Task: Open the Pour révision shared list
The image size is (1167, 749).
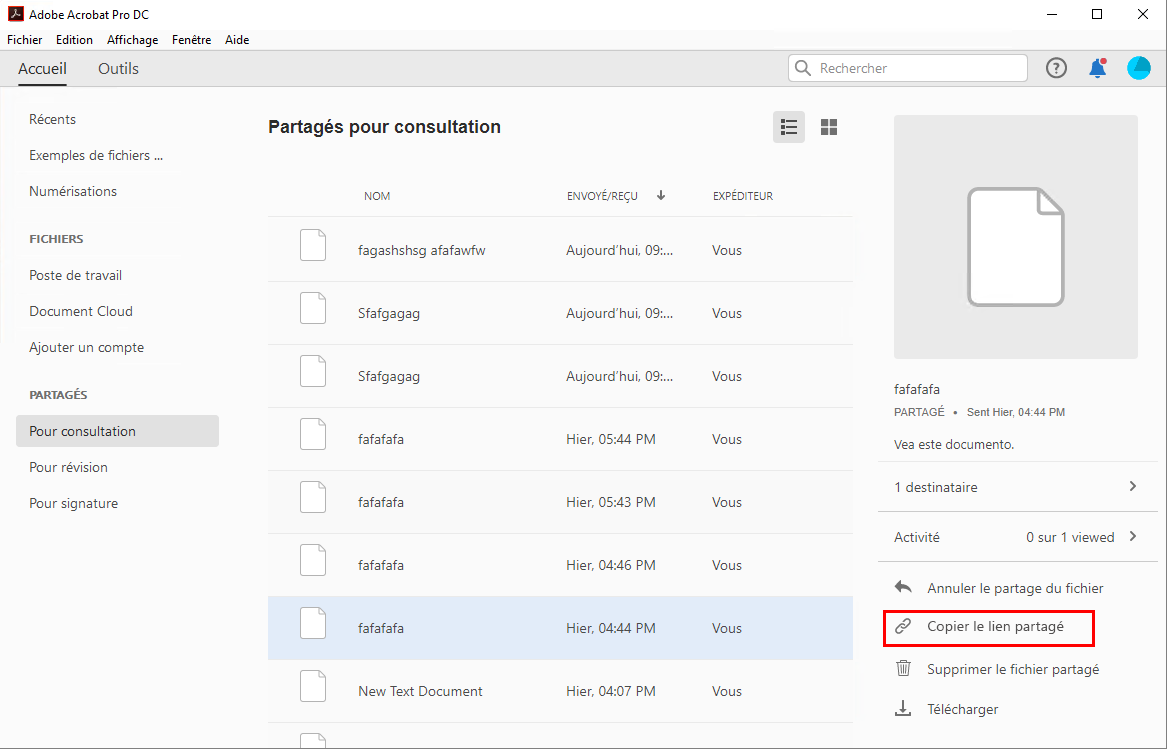Action: pos(68,467)
